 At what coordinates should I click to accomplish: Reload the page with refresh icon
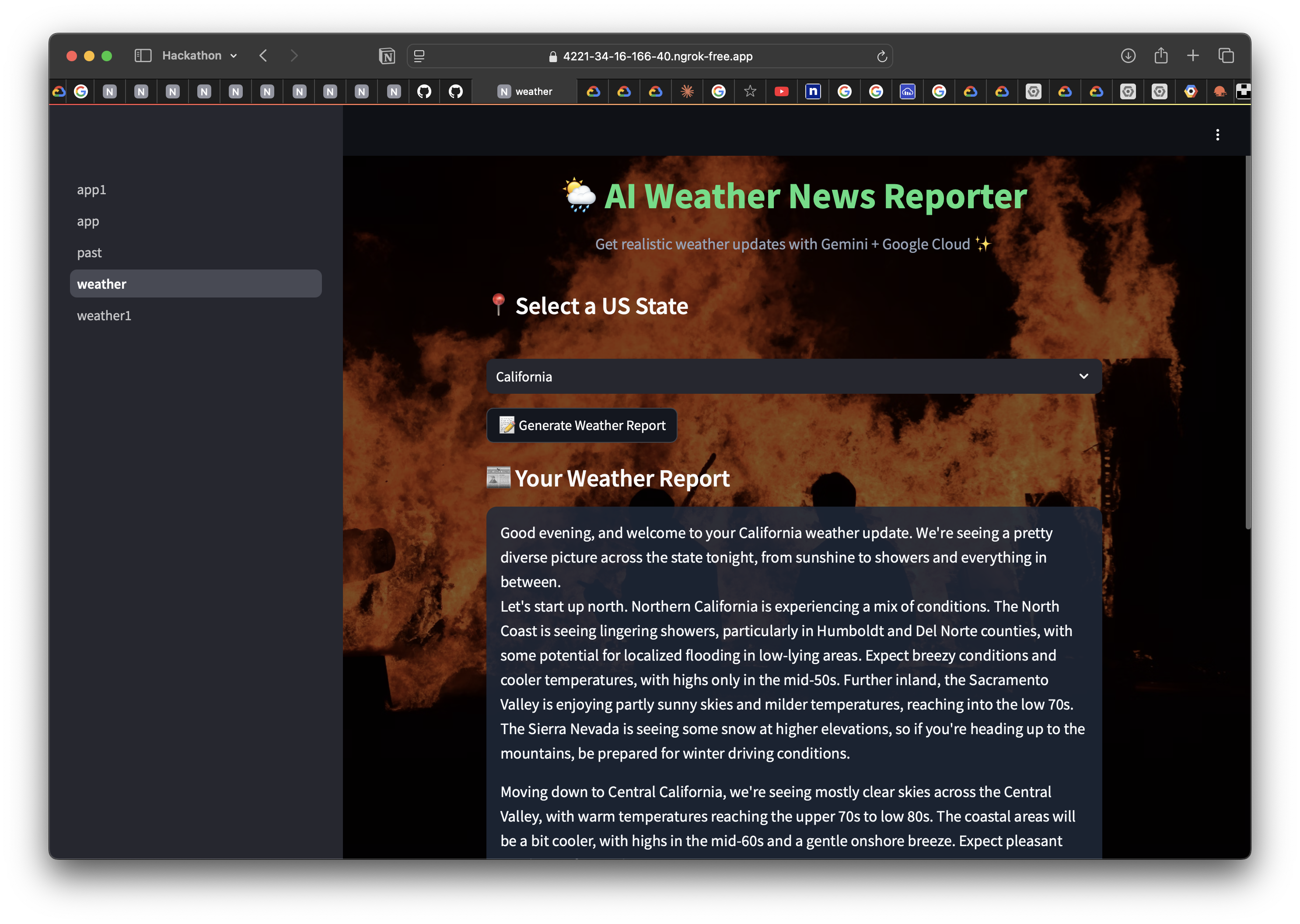(882, 56)
